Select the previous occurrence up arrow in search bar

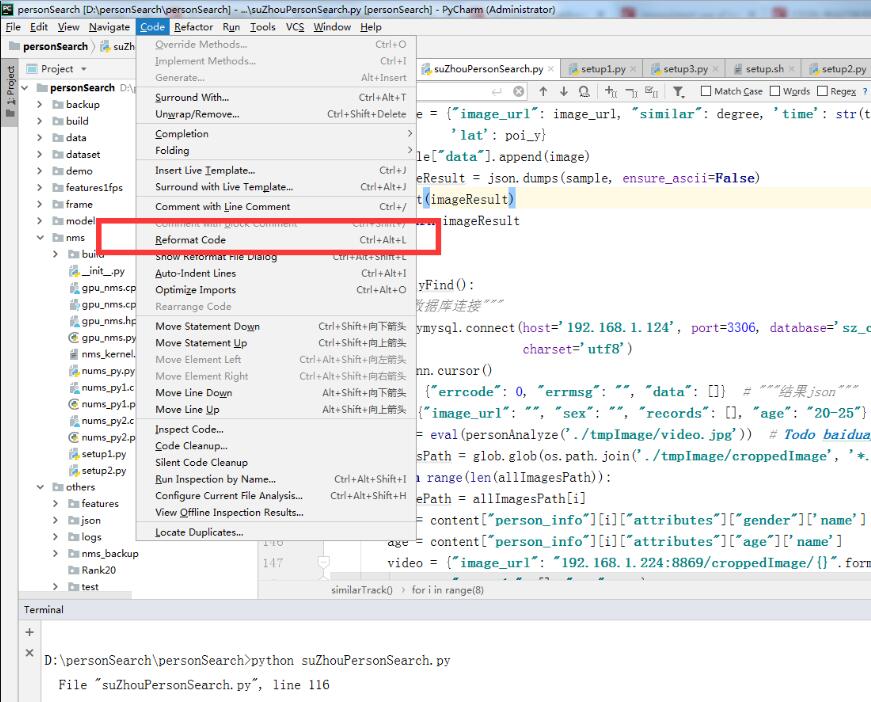pyautogui.click(x=541, y=91)
